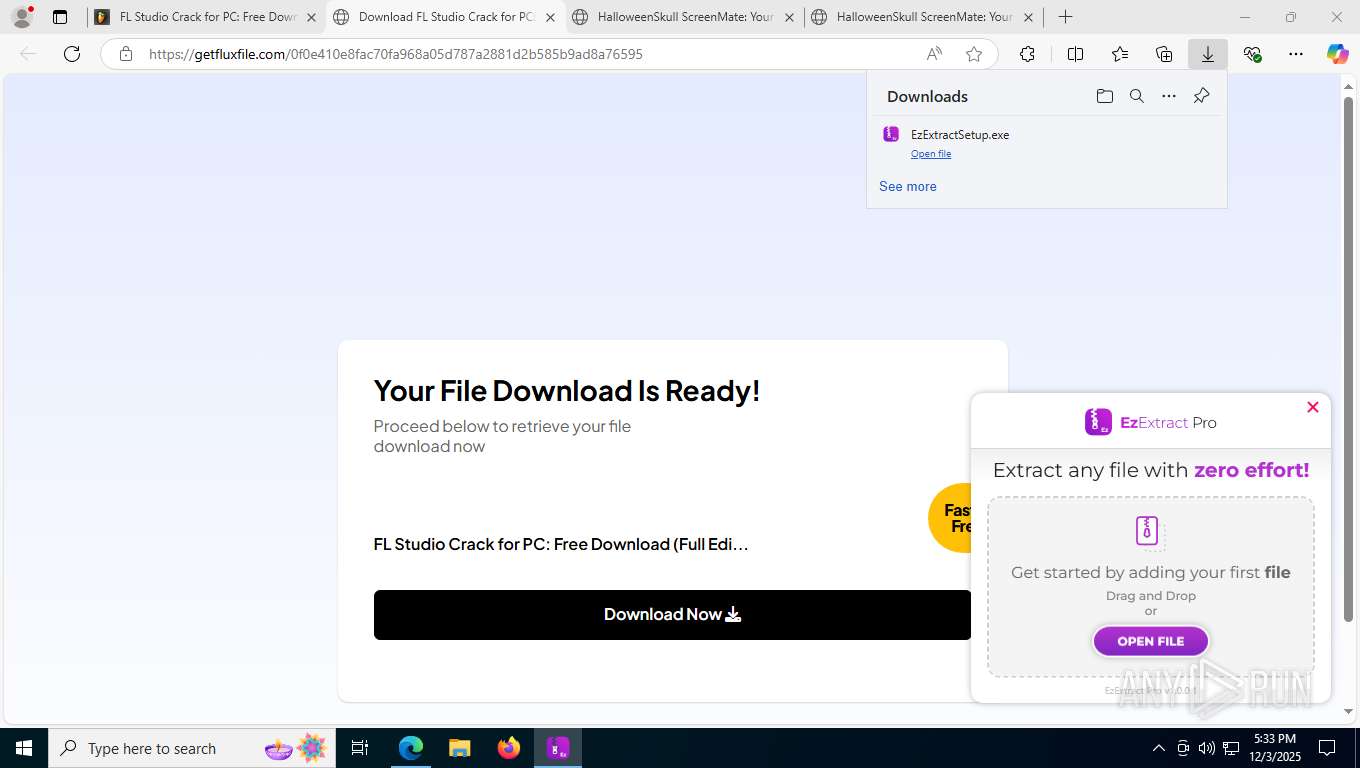Add this page to favorites star

click(974, 54)
